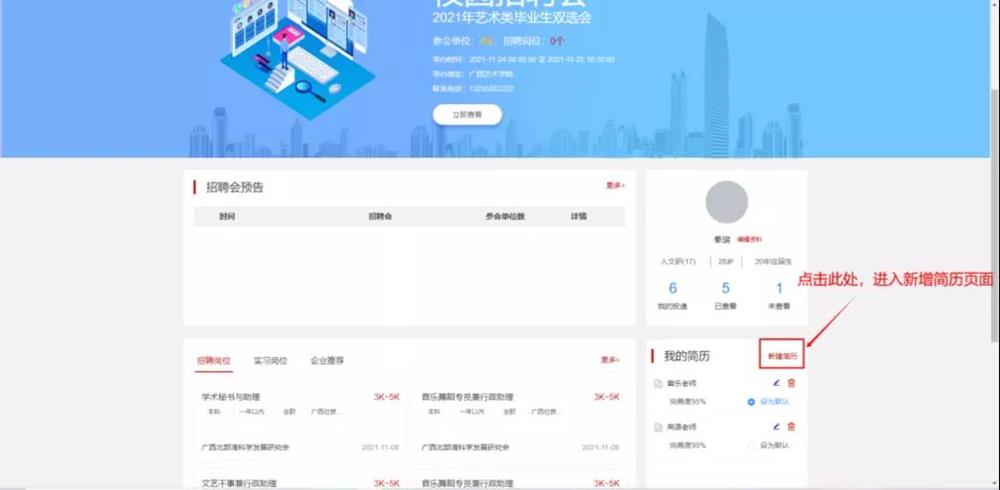Click the document icon beside 英语老师
Viewport: 1000px width, 490px height.
point(657,427)
